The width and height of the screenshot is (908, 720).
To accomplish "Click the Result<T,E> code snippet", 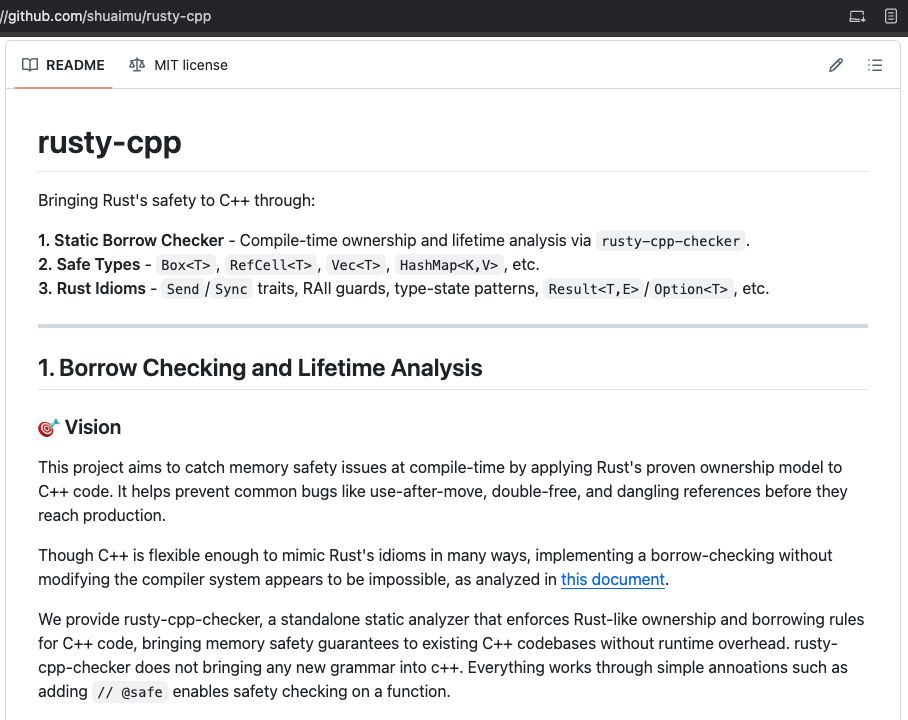I will (593, 290).
